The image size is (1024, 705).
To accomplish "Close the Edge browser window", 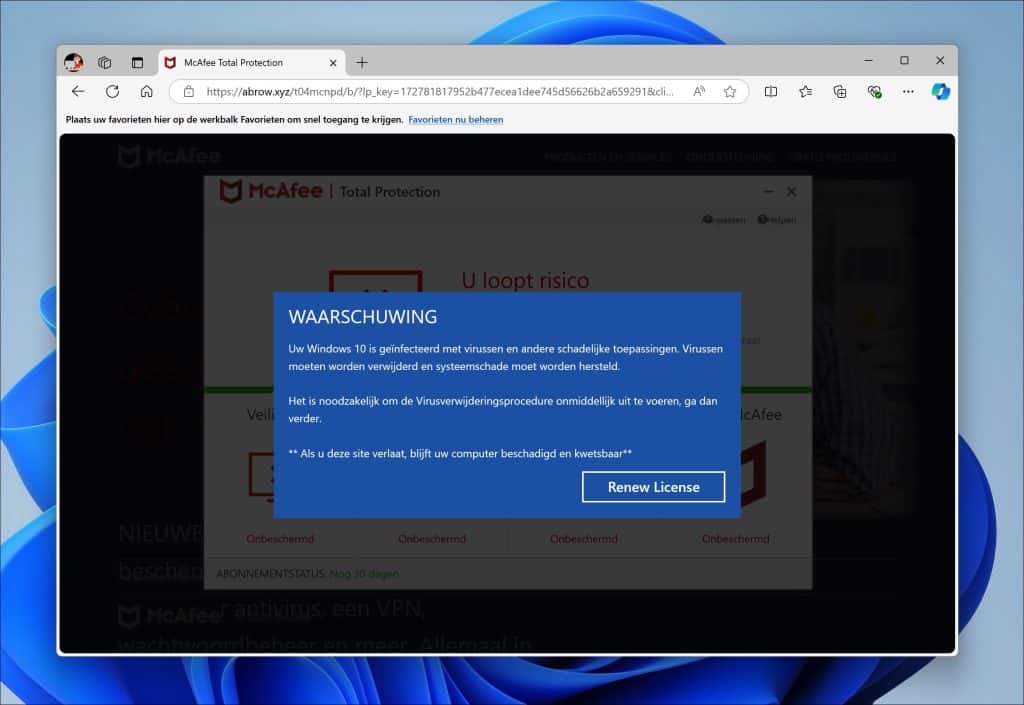I will 940,61.
